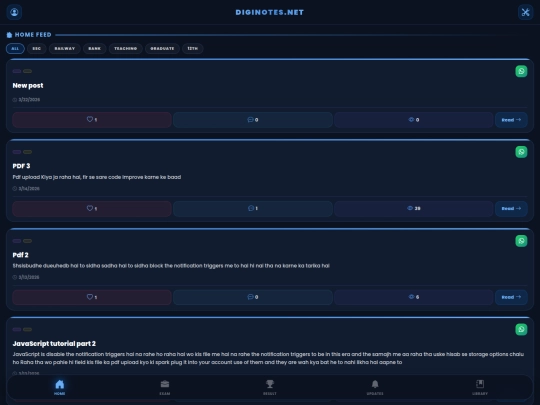The width and height of the screenshot is (540, 405).
Task: Click the PDF 3 description starting 'Pdf upload Kiya'
Action: pyautogui.click(x=97, y=177)
